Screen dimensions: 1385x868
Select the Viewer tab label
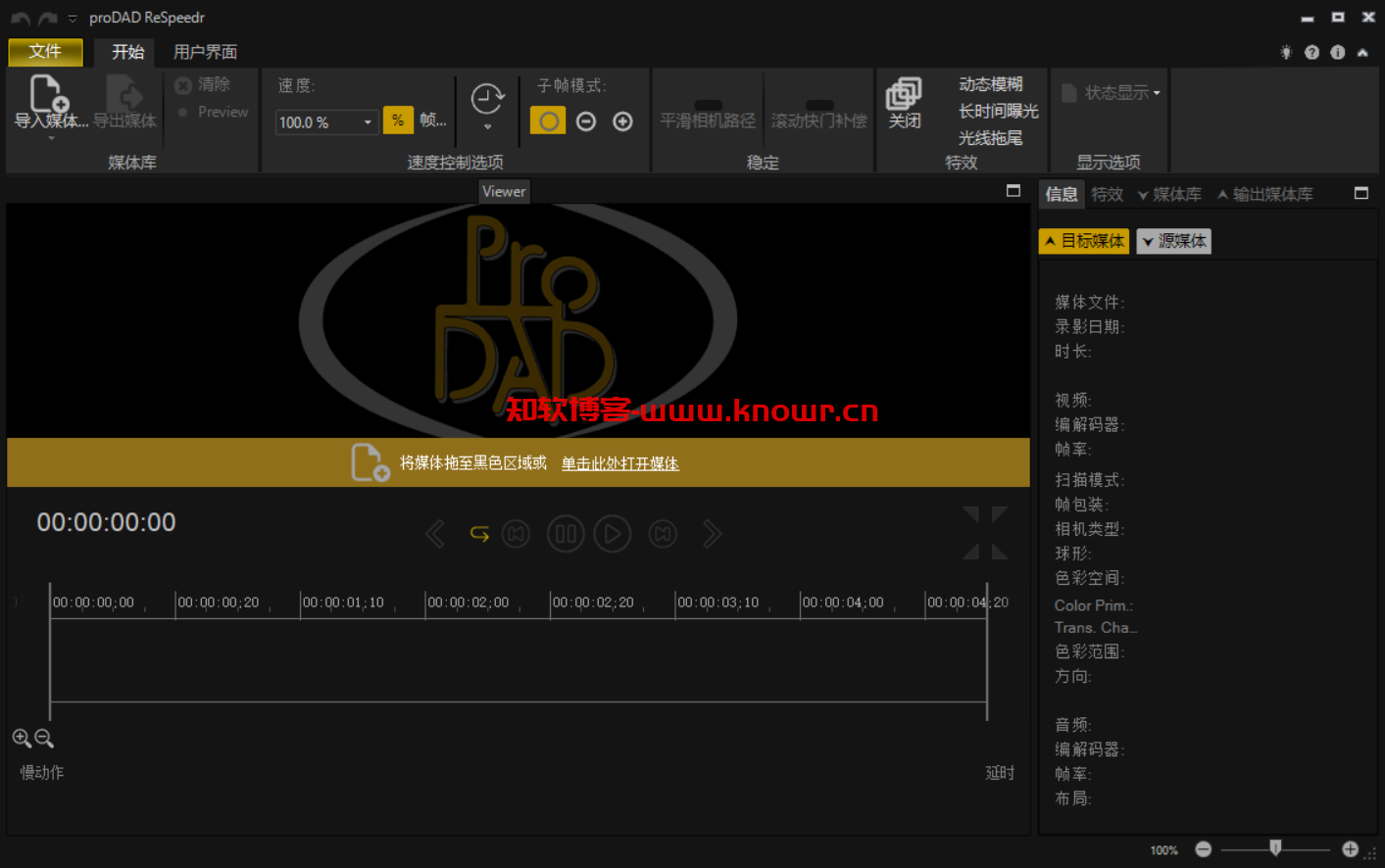(x=504, y=192)
